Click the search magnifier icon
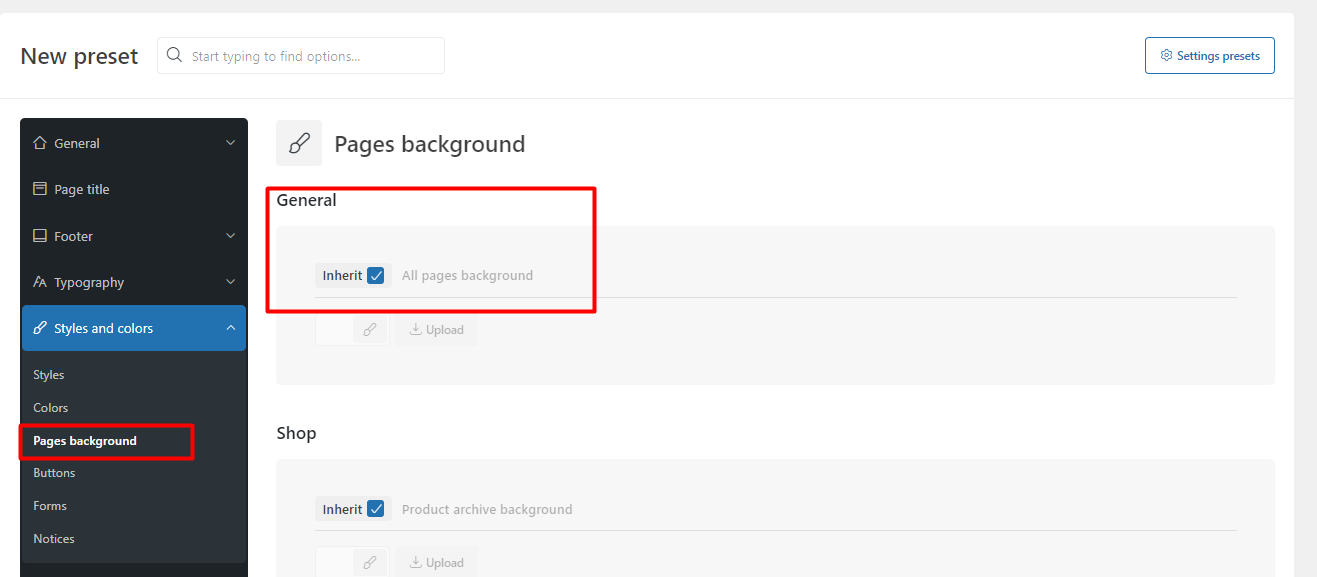The image size is (1317, 577). [x=175, y=56]
